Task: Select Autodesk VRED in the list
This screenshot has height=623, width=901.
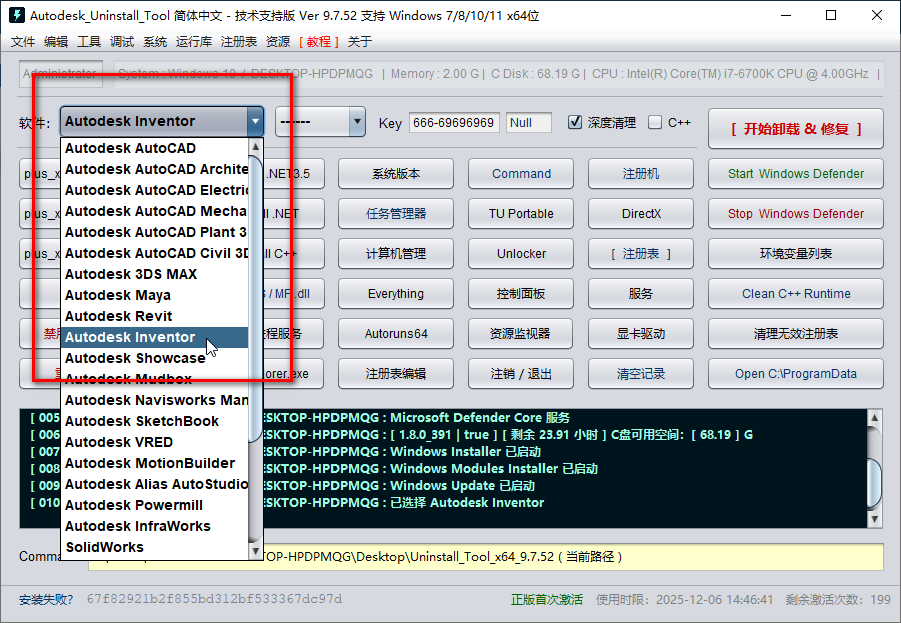Action: pos(155,442)
